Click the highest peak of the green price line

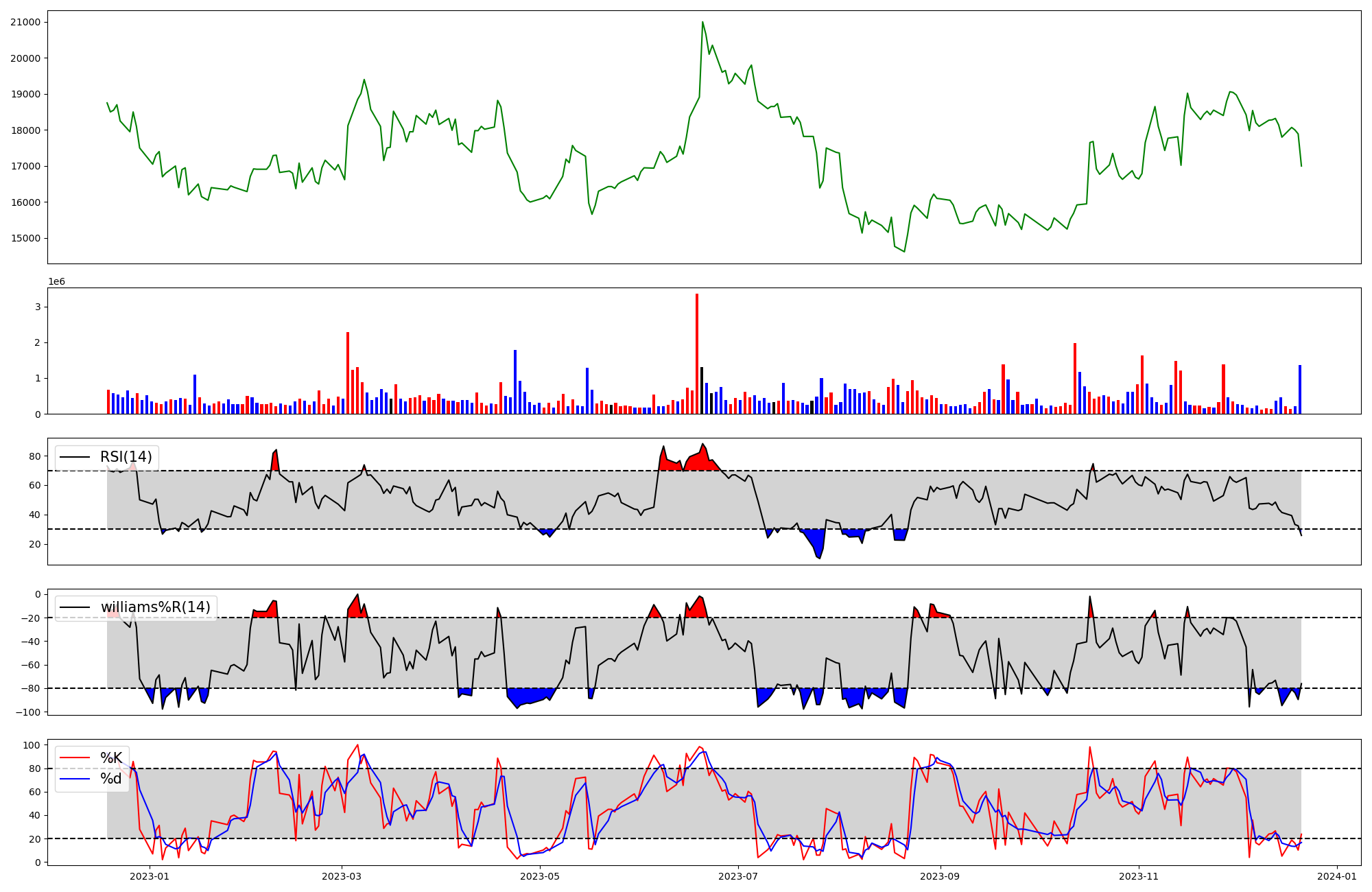click(x=702, y=23)
